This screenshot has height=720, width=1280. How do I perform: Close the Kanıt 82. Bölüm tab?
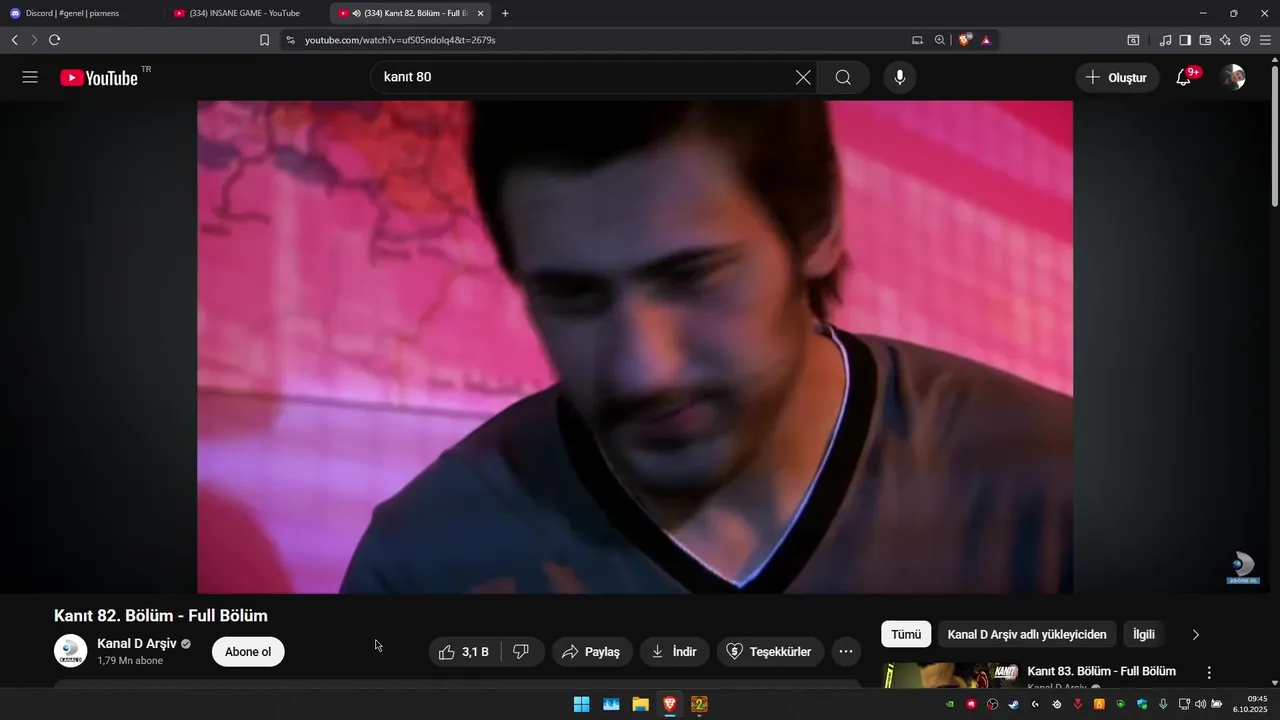[x=480, y=13]
